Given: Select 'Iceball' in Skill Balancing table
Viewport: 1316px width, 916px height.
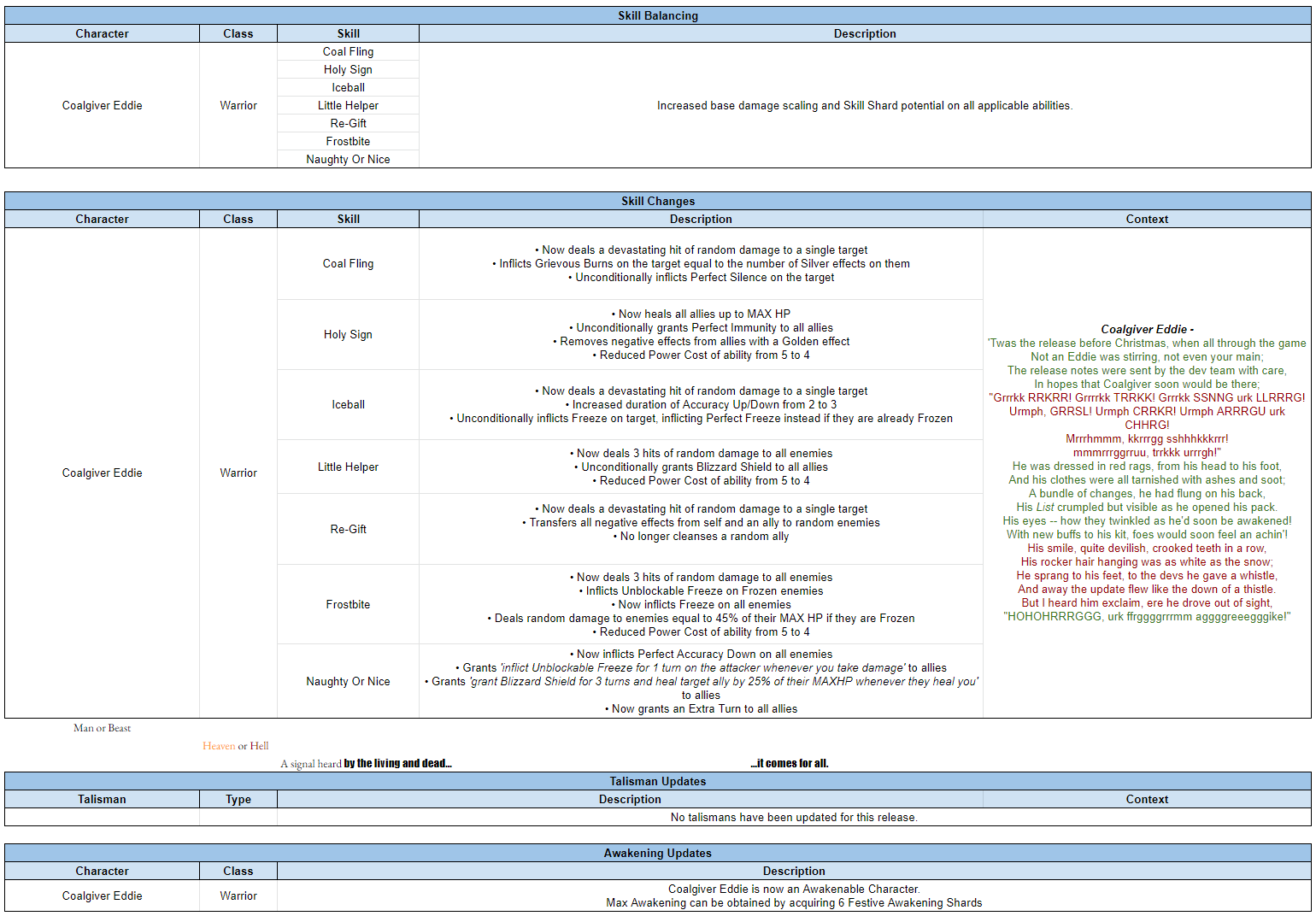Looking at the screenshot, I should point(348,87).
